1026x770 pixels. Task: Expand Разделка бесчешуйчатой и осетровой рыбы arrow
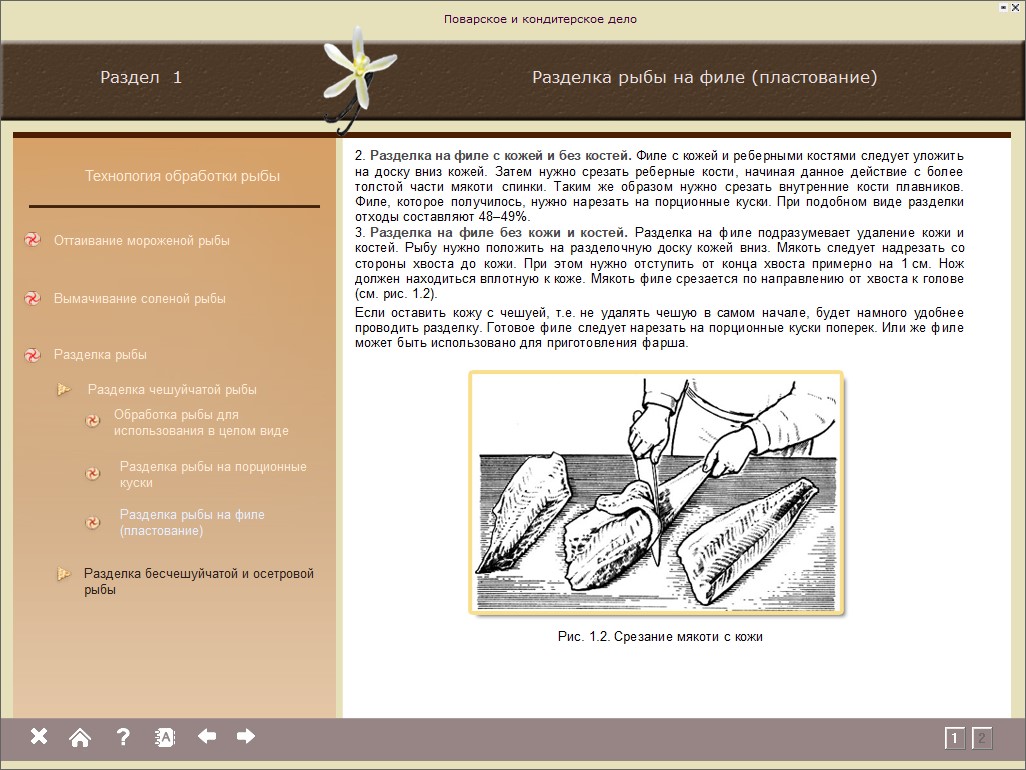point(64,574)
